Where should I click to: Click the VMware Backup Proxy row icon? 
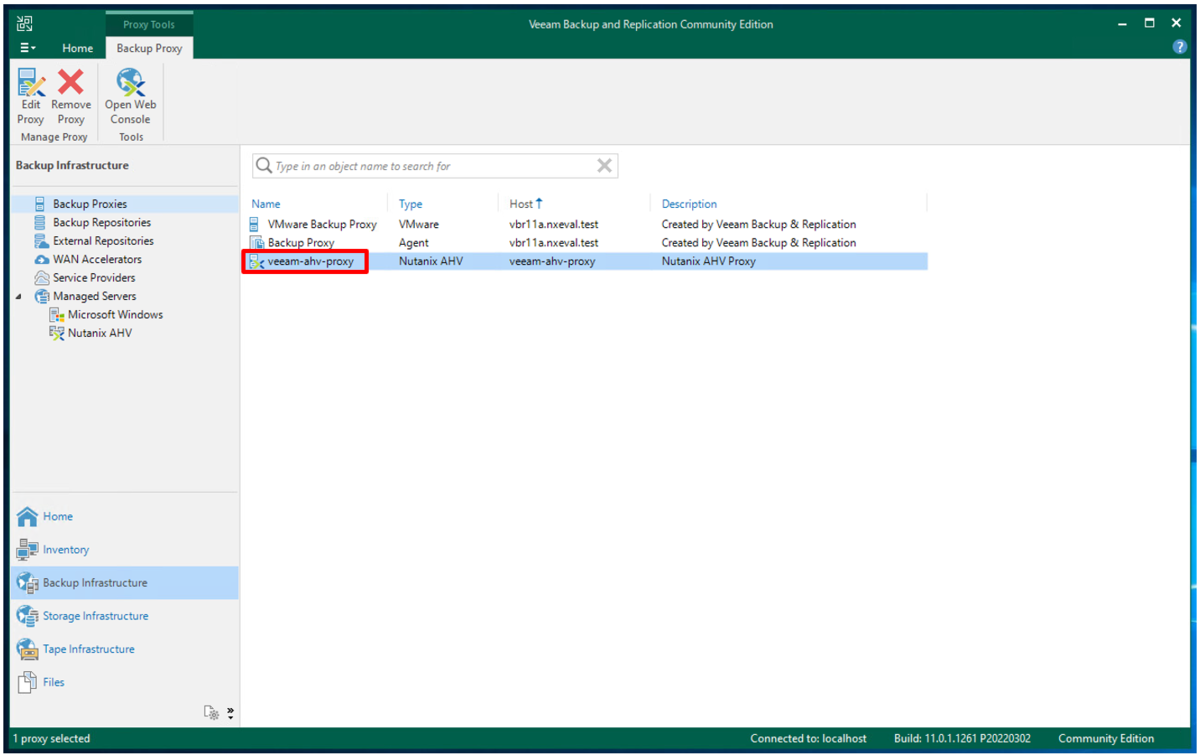(255, 224)
